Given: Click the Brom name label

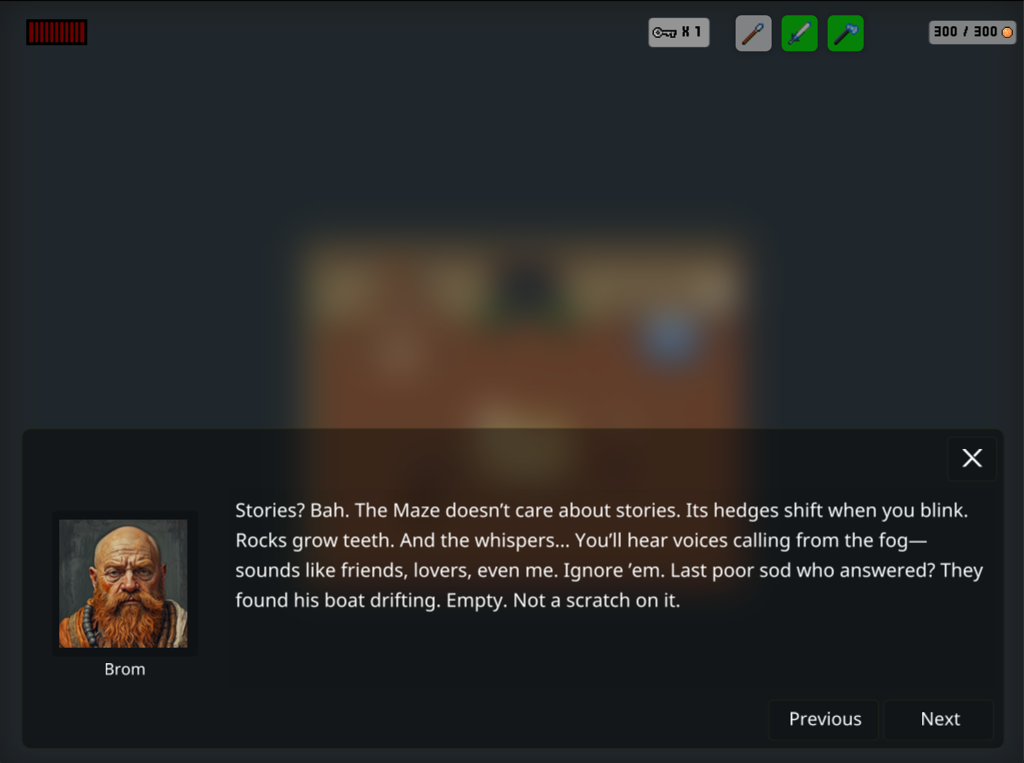Looking at the screenshot, I should 125,670.
